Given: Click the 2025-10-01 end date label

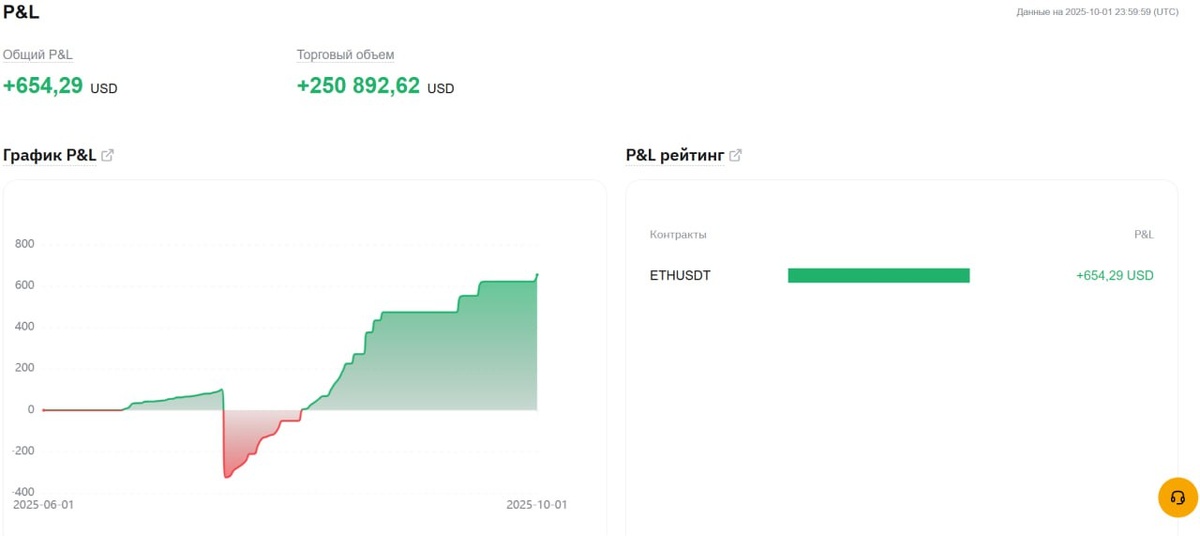Looking at the screenshot, I should pos(536,505).
